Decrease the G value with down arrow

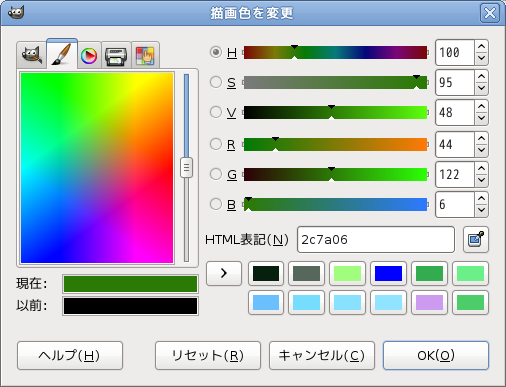(481, 180)
